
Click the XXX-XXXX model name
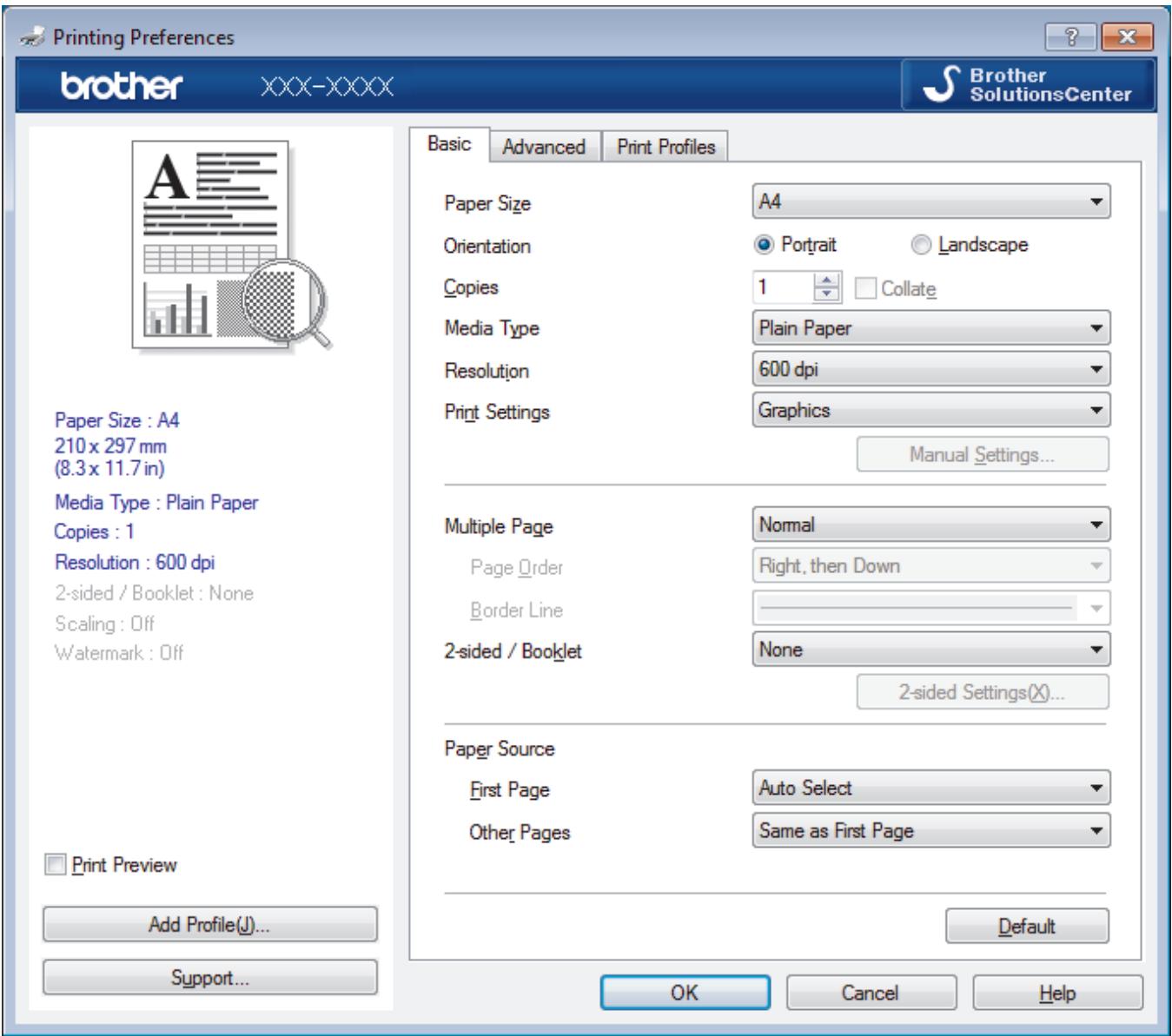(327, 86)
